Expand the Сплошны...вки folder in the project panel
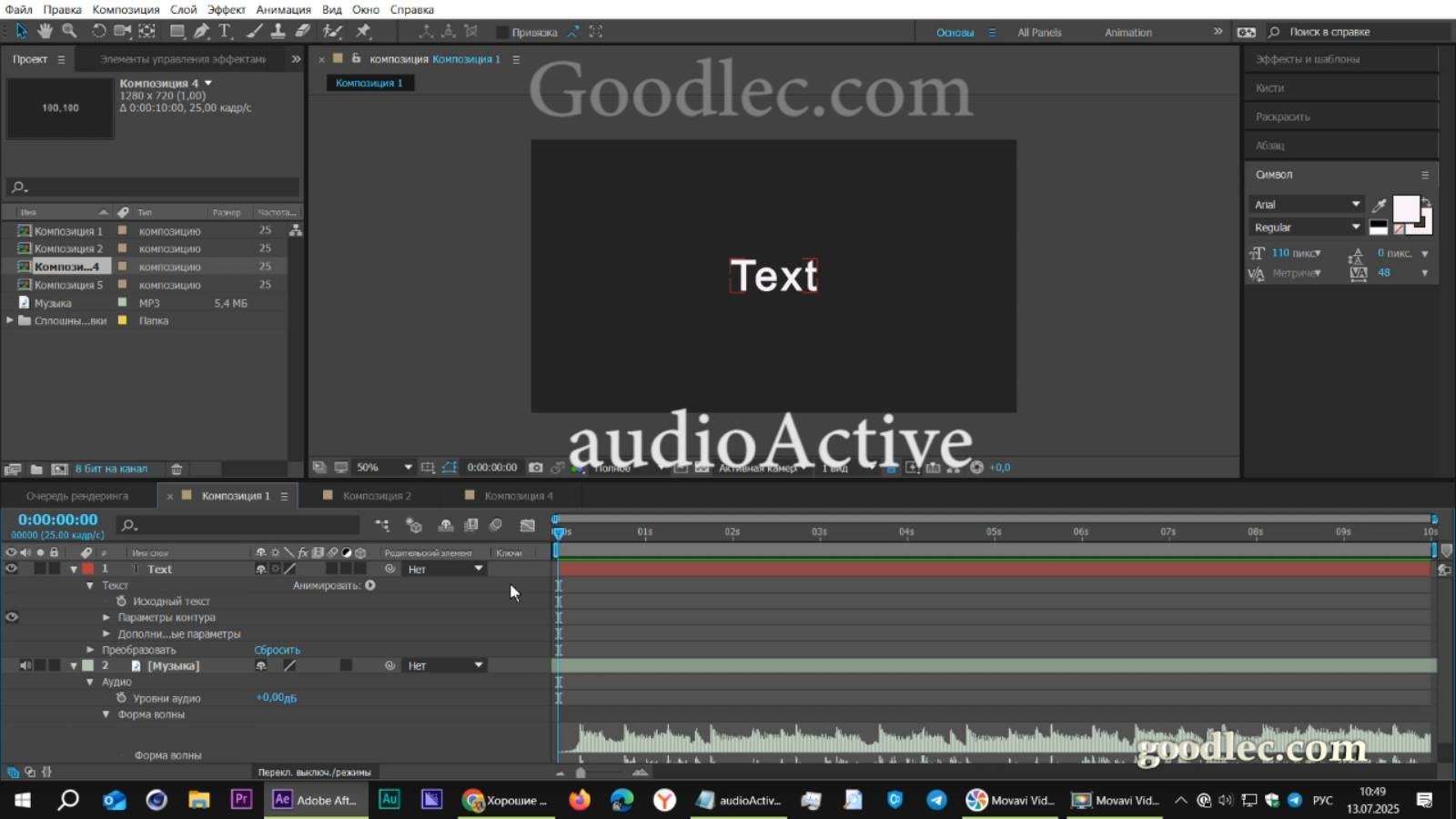The width and height of the screenshot is (1456, 819). (x=9, y=320)
